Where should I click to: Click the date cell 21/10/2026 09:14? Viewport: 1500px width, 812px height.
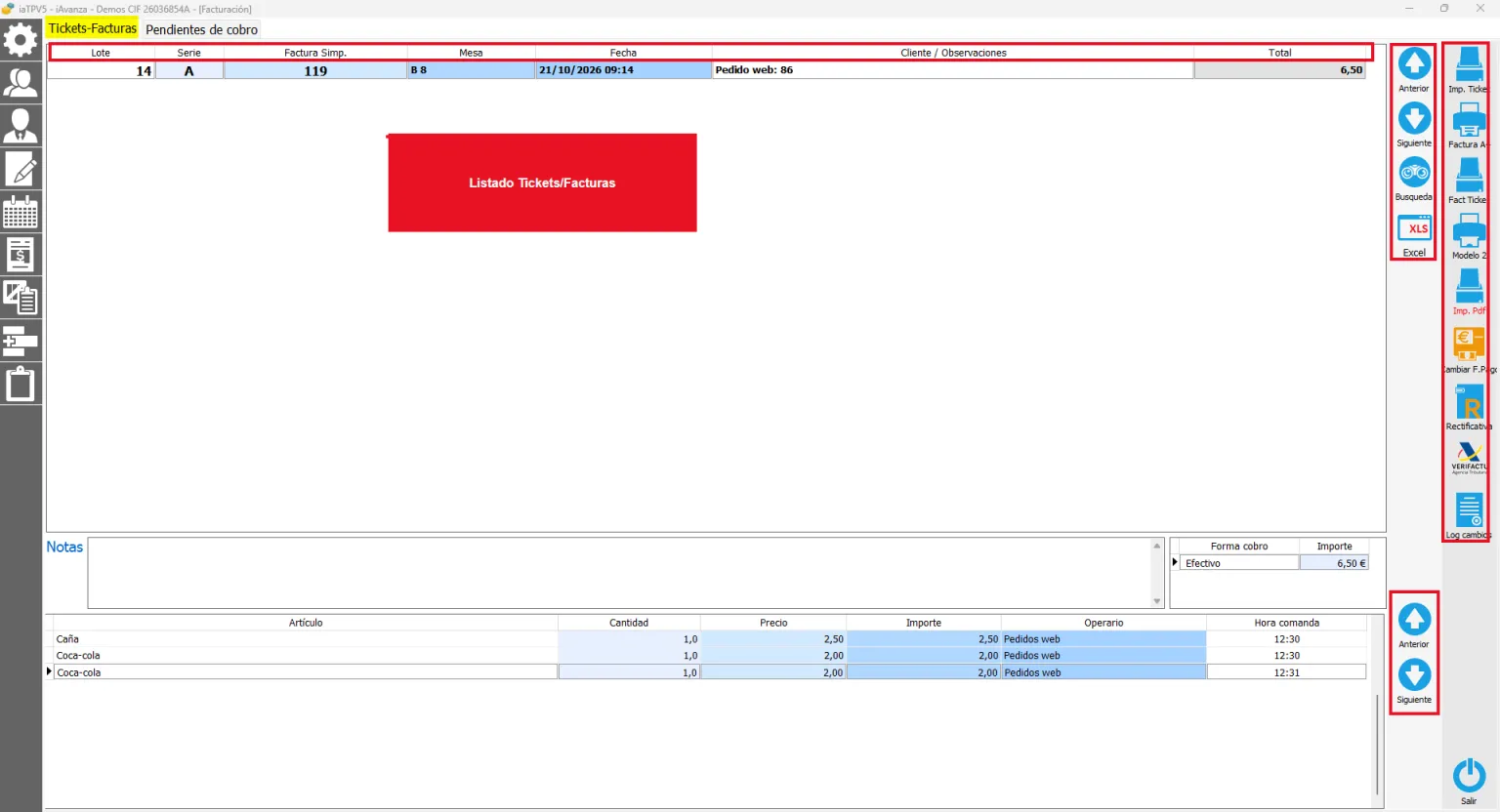tap(624, 70)
